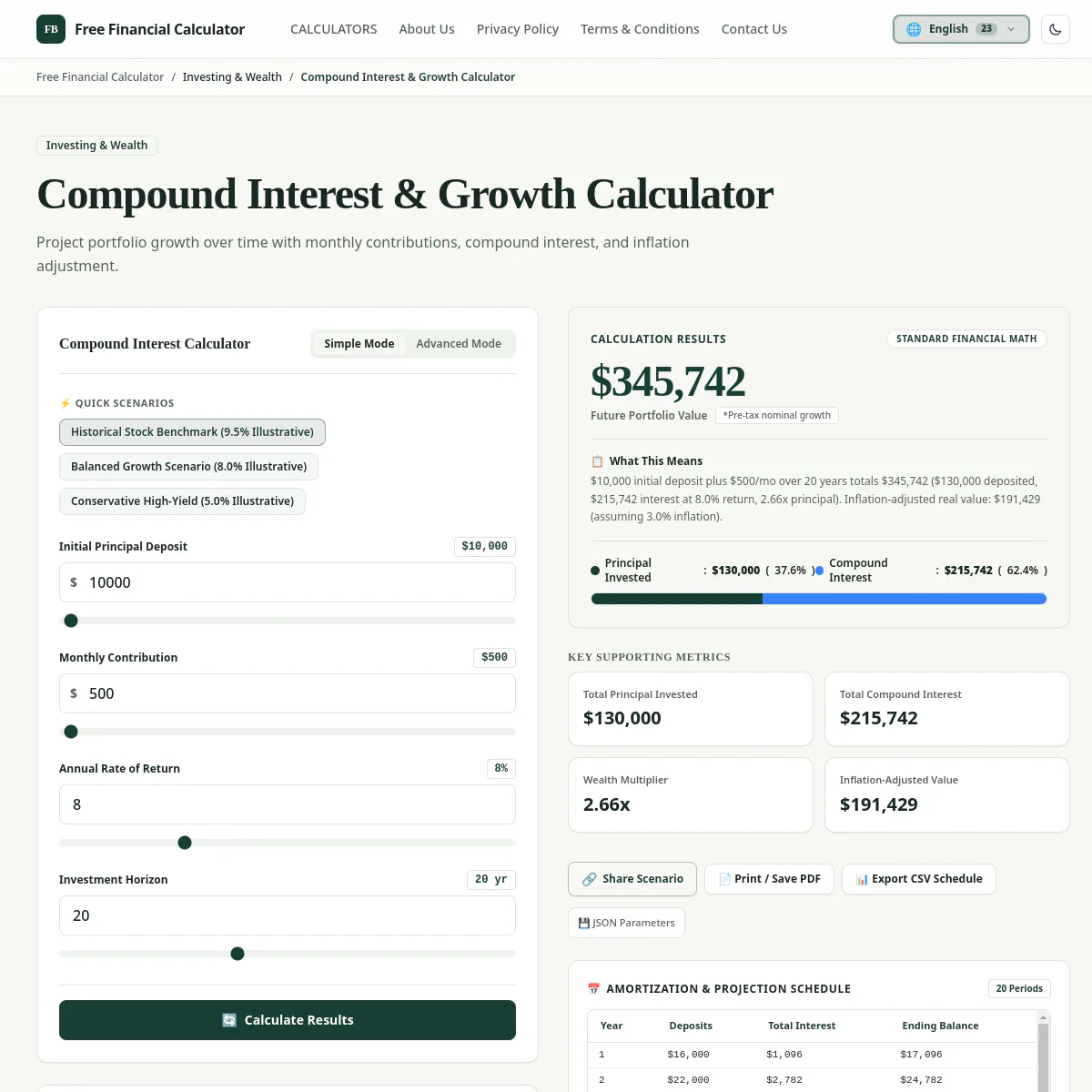Click the floppy disk icon in JSON Parameters
The height and width of the screenshot is (1092, 1092).
584,923
